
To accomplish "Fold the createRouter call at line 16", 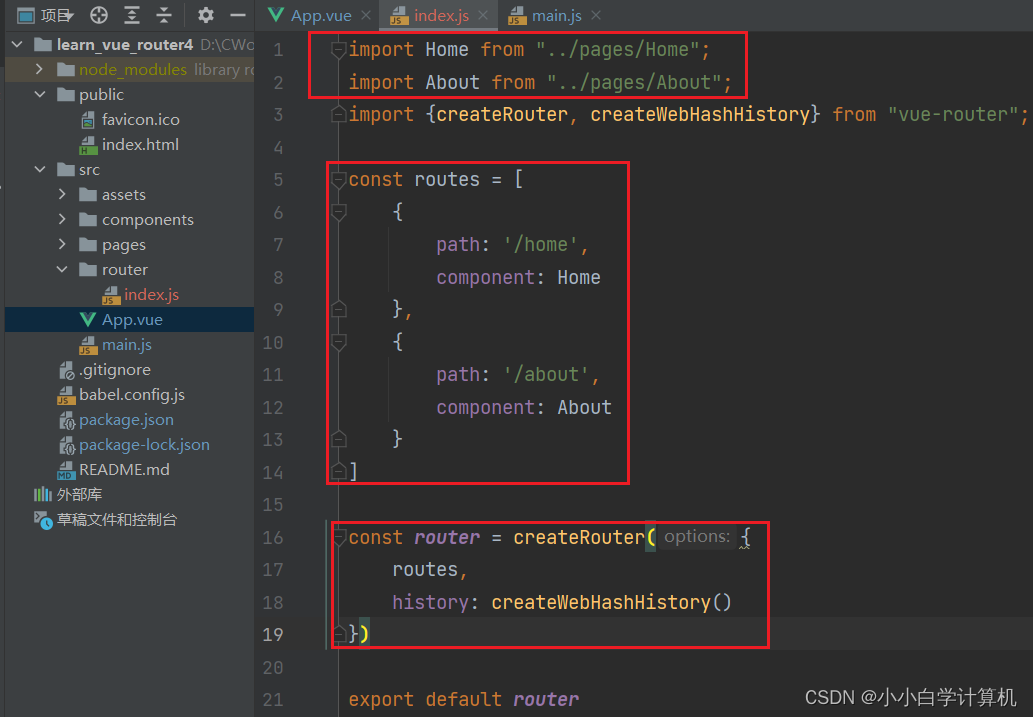I will coord(339,537).
